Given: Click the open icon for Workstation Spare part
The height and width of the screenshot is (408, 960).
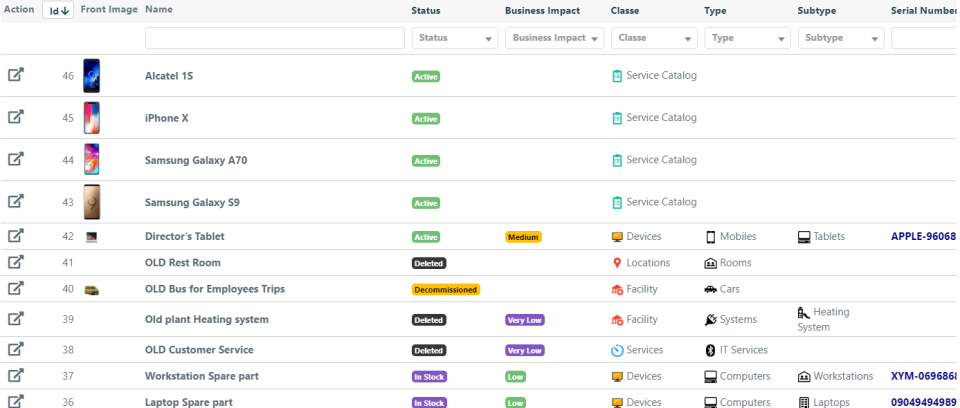Looking at the screenshot, I should (x=16, y=376).
